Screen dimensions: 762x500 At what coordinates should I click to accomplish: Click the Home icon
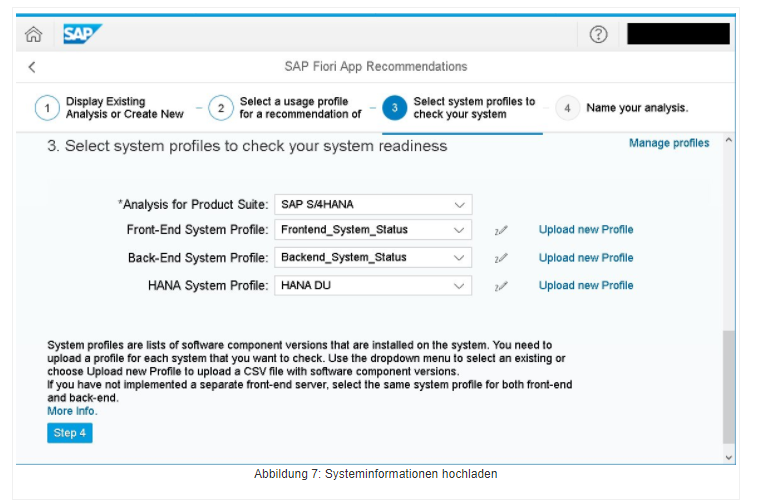(33, 34)
